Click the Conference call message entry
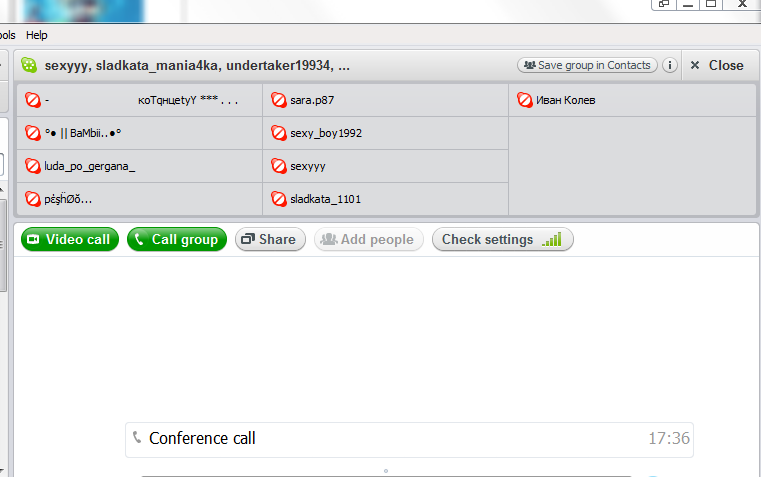Screen dimensions: 761x477 (409, 440)
